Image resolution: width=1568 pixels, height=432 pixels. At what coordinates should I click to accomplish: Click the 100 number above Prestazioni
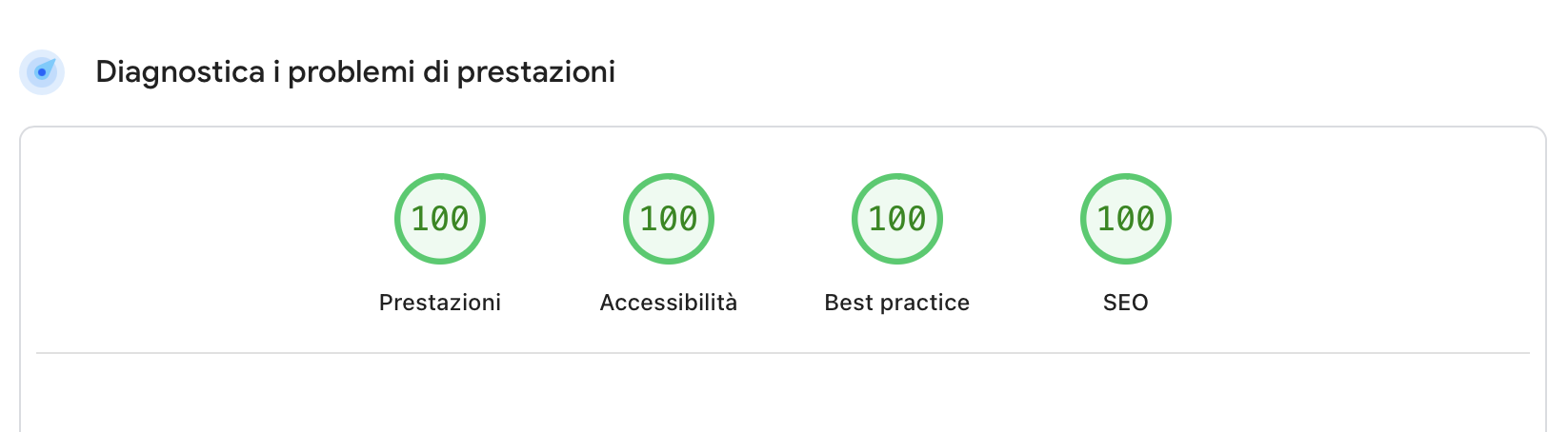[440, 219]
